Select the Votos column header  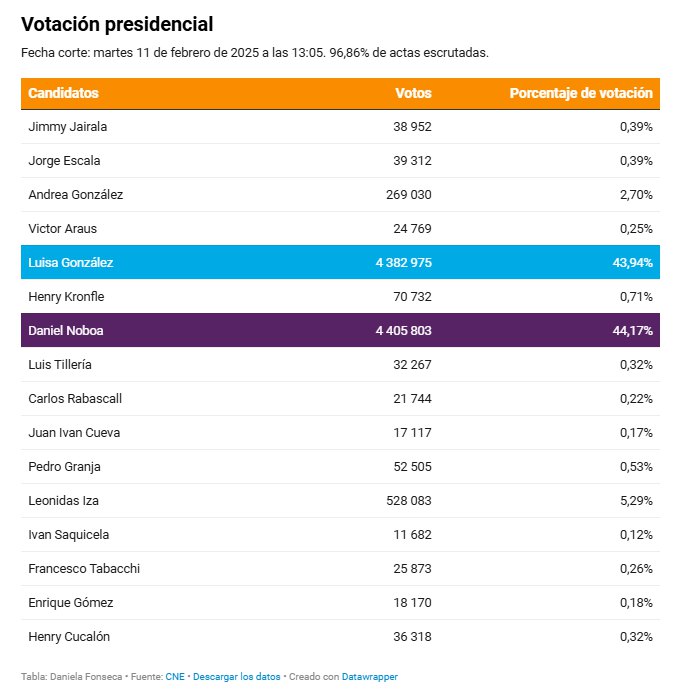pyautogui.click(x=413, y=93)
